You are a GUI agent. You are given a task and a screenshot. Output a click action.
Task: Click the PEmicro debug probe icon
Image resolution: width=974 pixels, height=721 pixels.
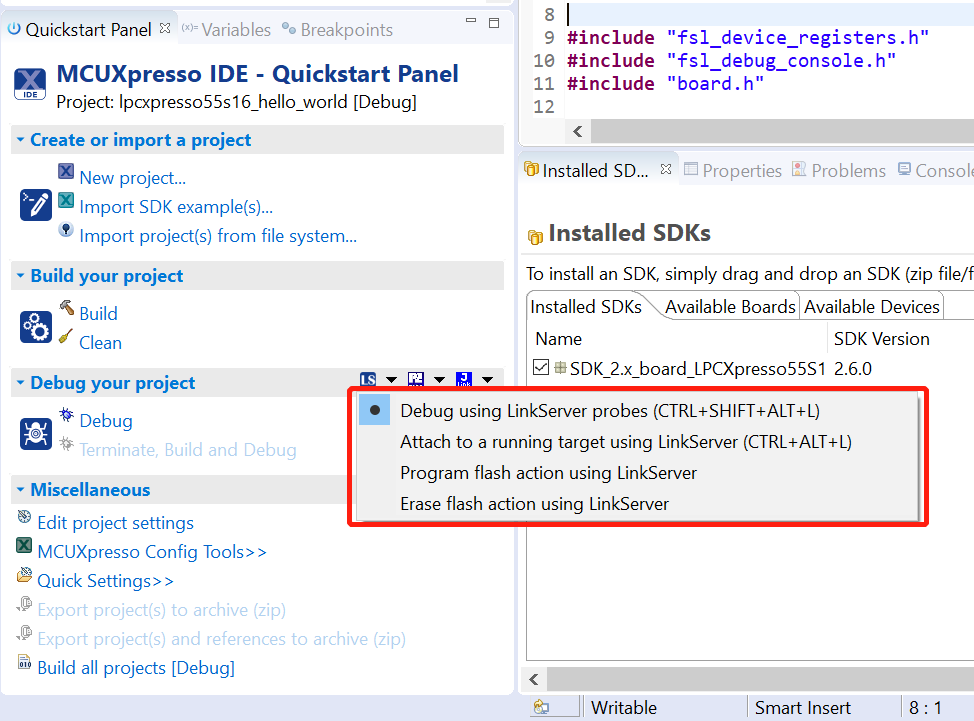416,380
